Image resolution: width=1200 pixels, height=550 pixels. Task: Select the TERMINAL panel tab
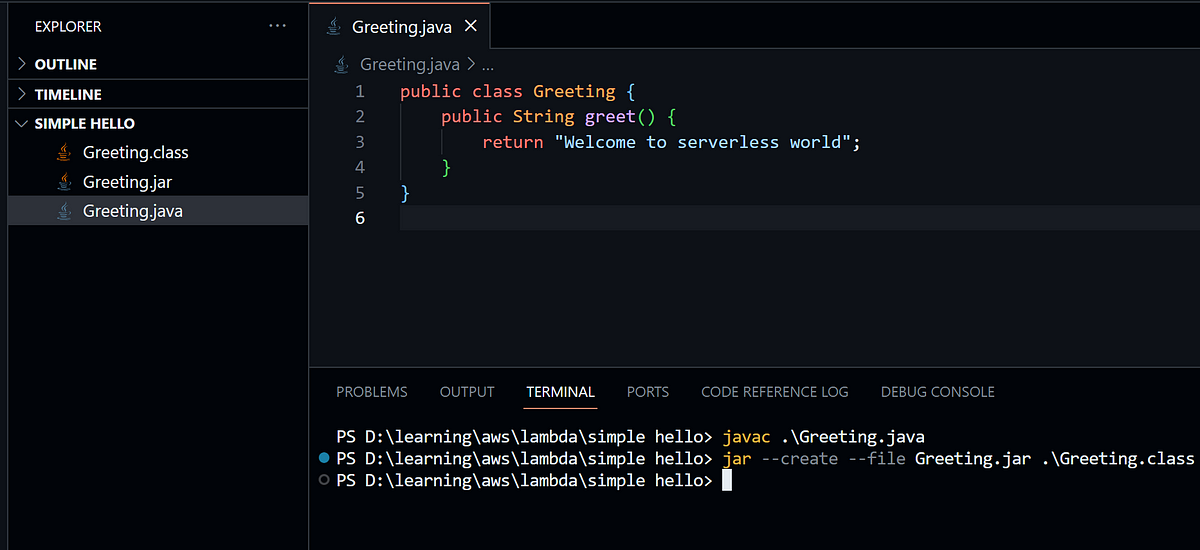pos(560,392)
